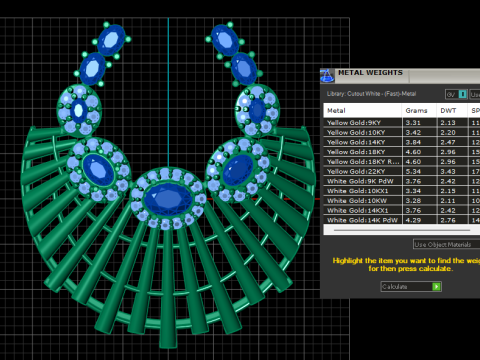
Task: Select the White Gold:9K PdW row
Action: pyautogui.click(x=402, y=181)
